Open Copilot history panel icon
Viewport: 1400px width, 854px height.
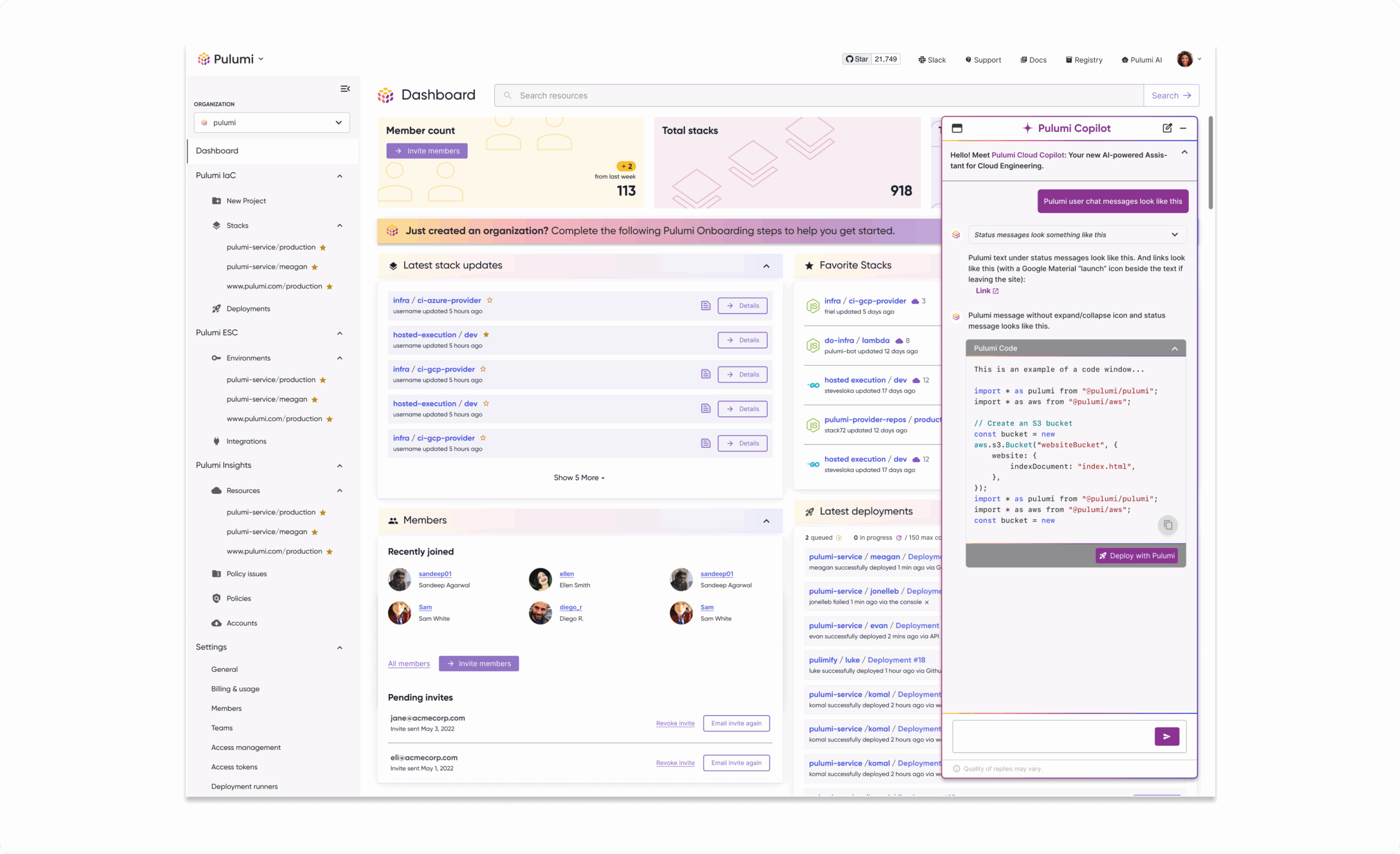pos(957,128)
